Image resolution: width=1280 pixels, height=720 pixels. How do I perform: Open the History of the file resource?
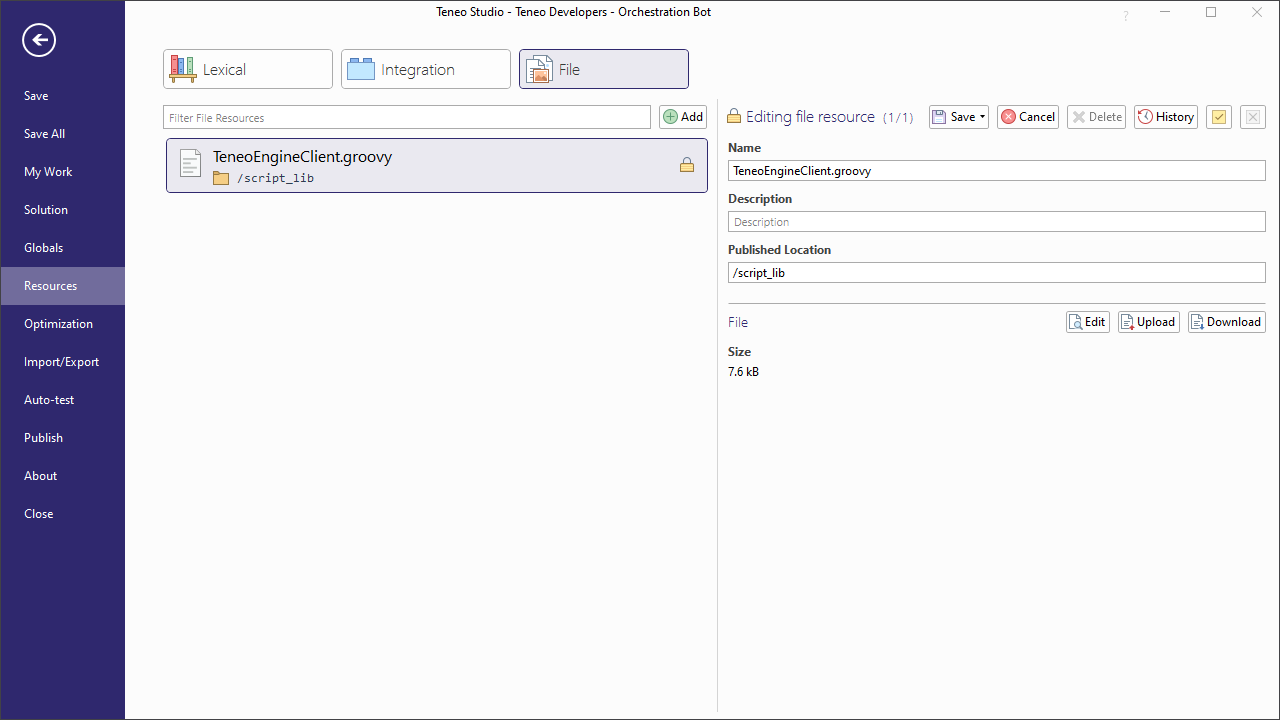1166,117
